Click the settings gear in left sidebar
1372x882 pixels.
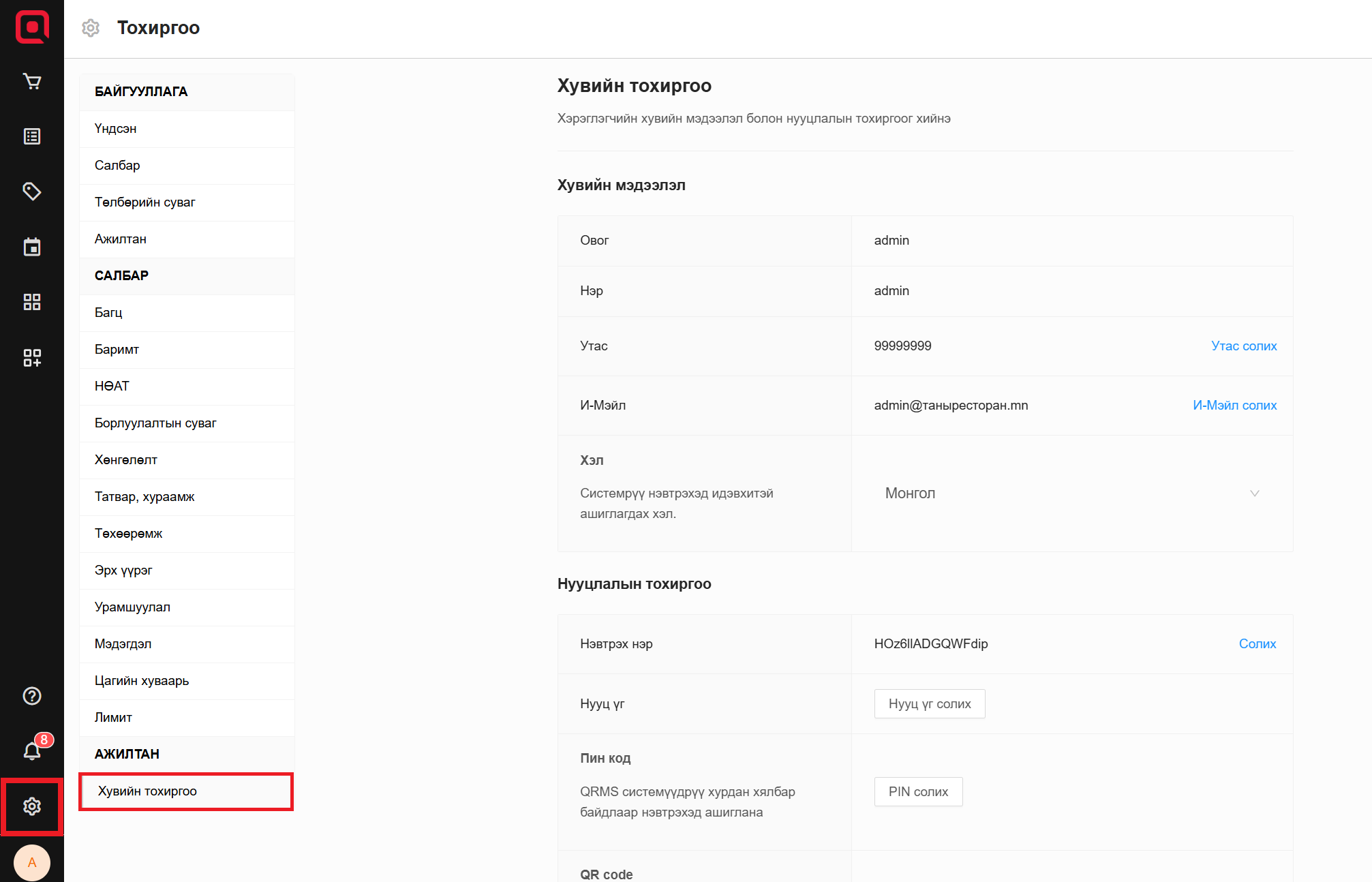[x=32, y=806]
